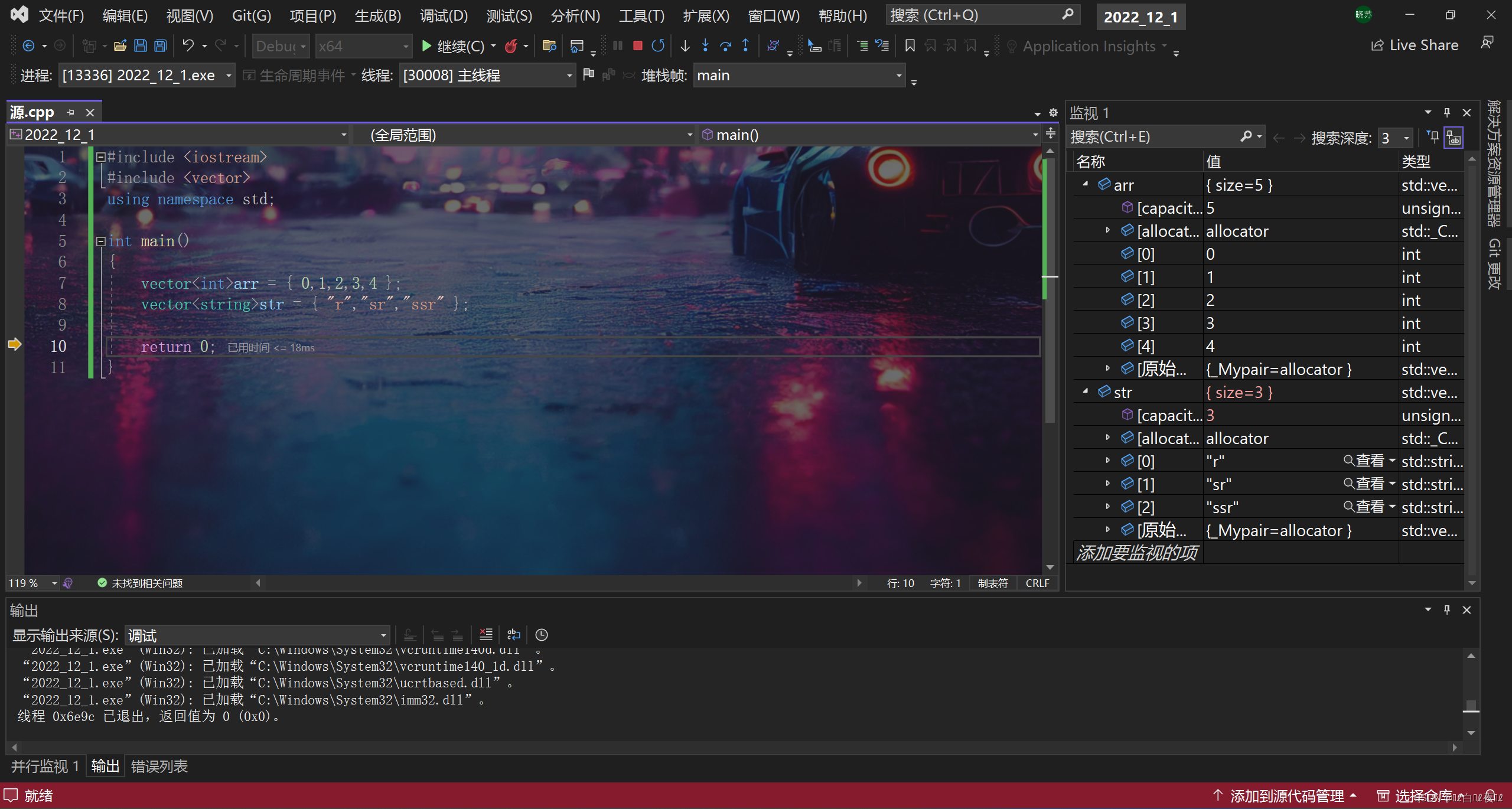Open the 调试(D) menu
1512x809 pixels.
[444, 15]
